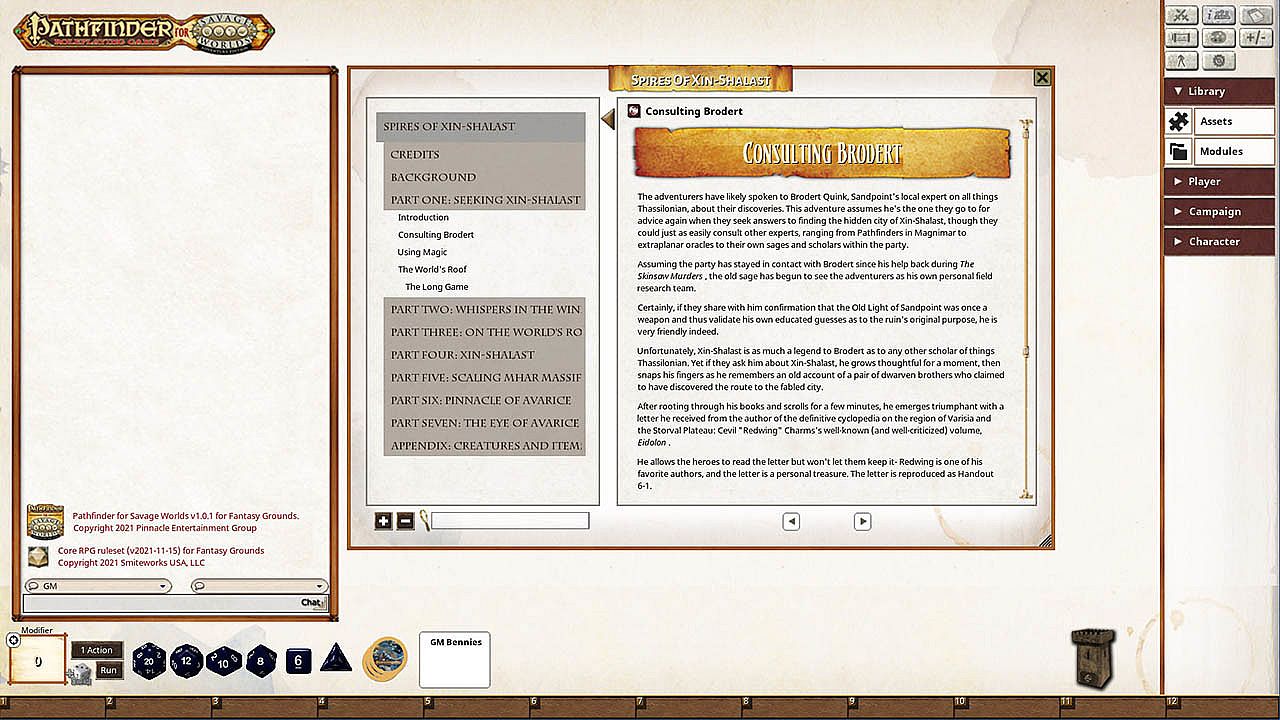Go to the next reference page

[x=862, y=521]
